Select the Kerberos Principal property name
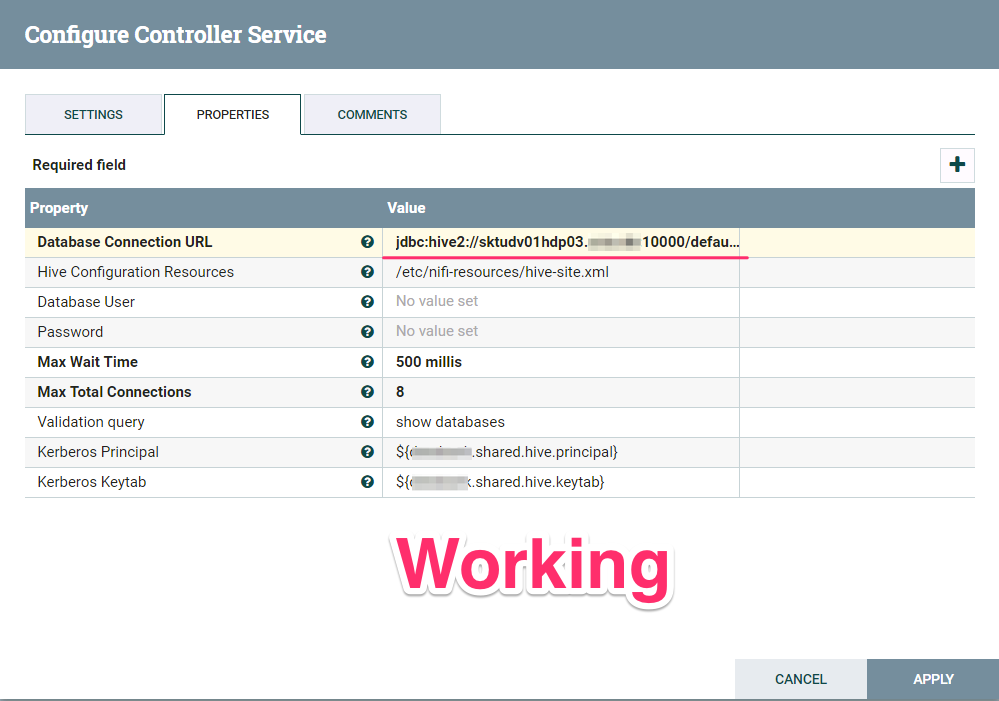 98,452
